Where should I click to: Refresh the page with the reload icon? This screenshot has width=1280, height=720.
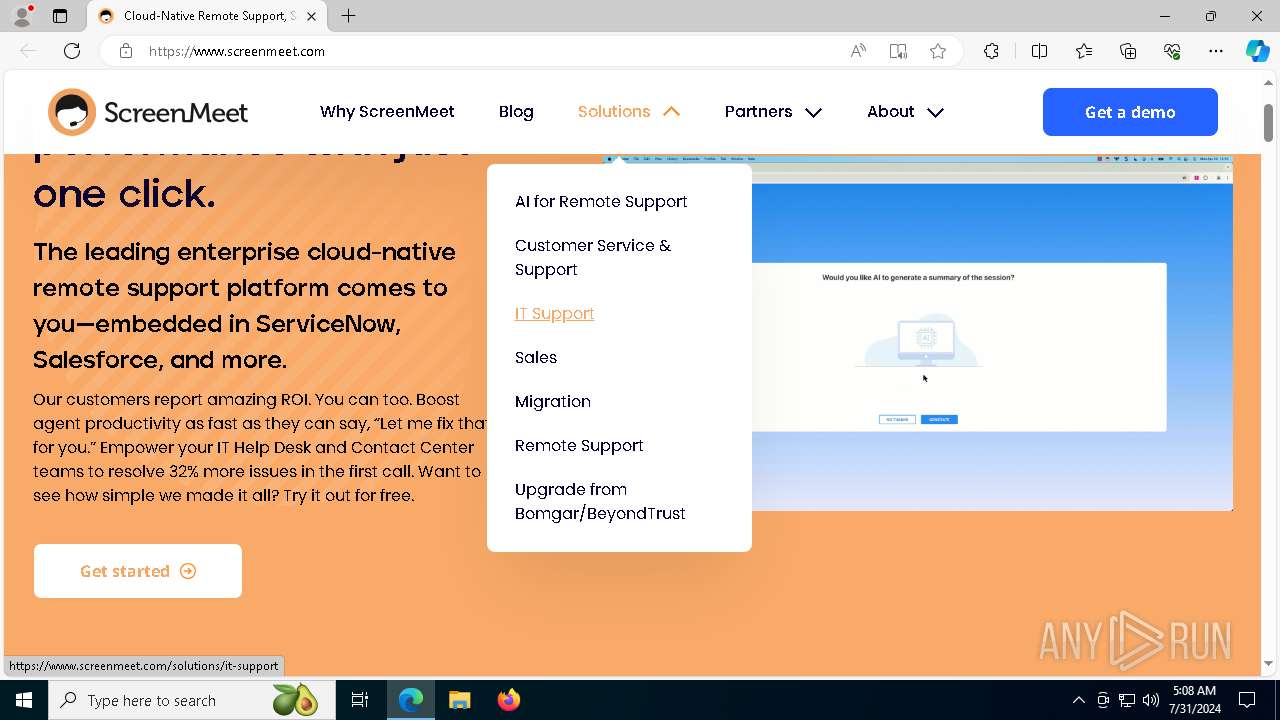coord(72,51)
